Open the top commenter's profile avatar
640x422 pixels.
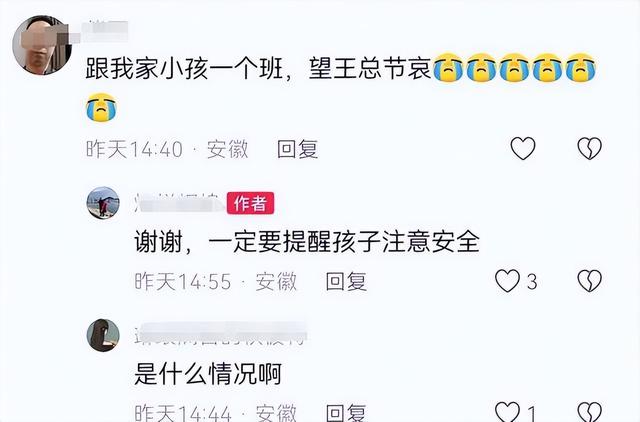[x=42, y=45]
